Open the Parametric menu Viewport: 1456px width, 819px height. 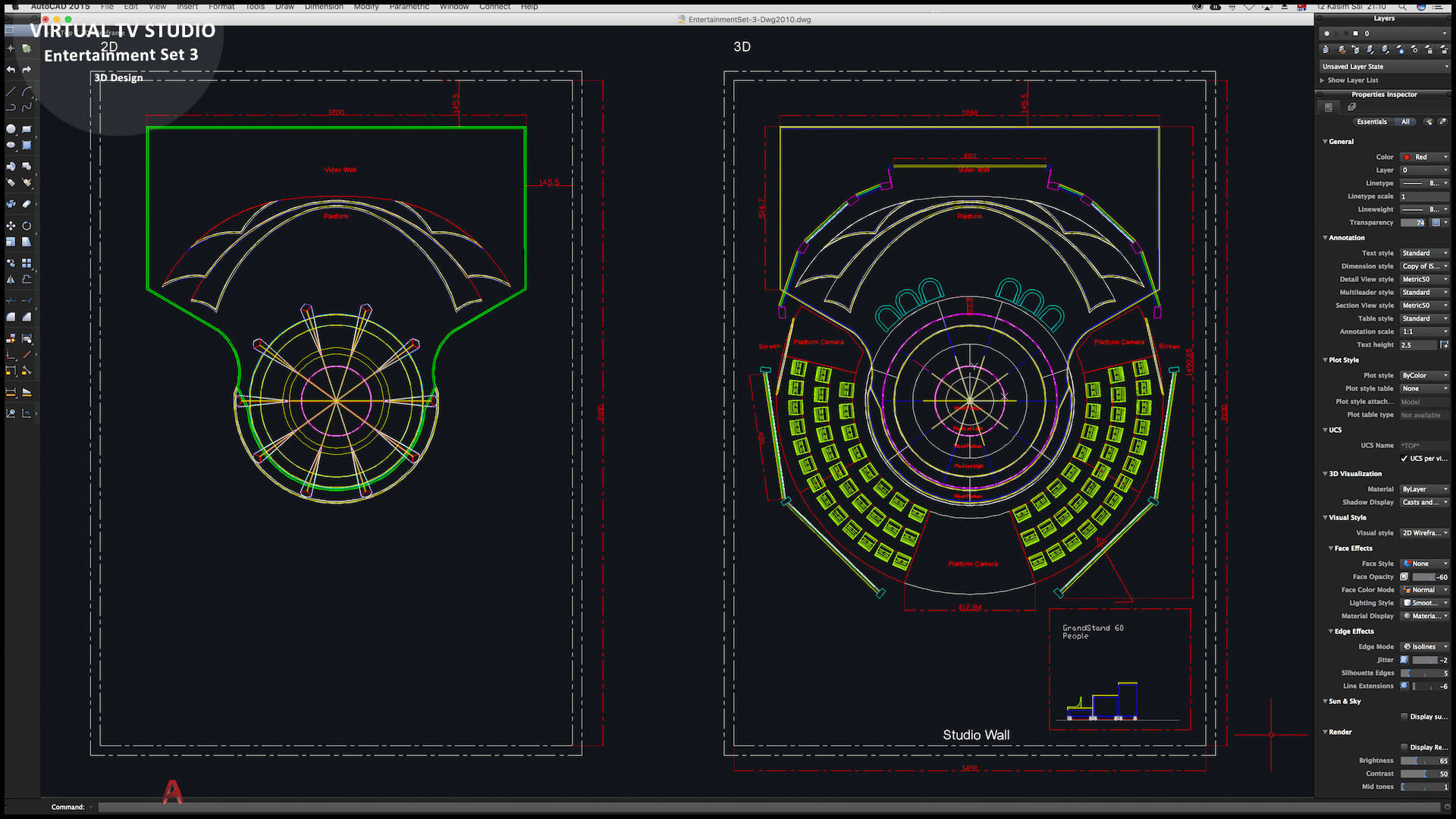pos(409,6)
